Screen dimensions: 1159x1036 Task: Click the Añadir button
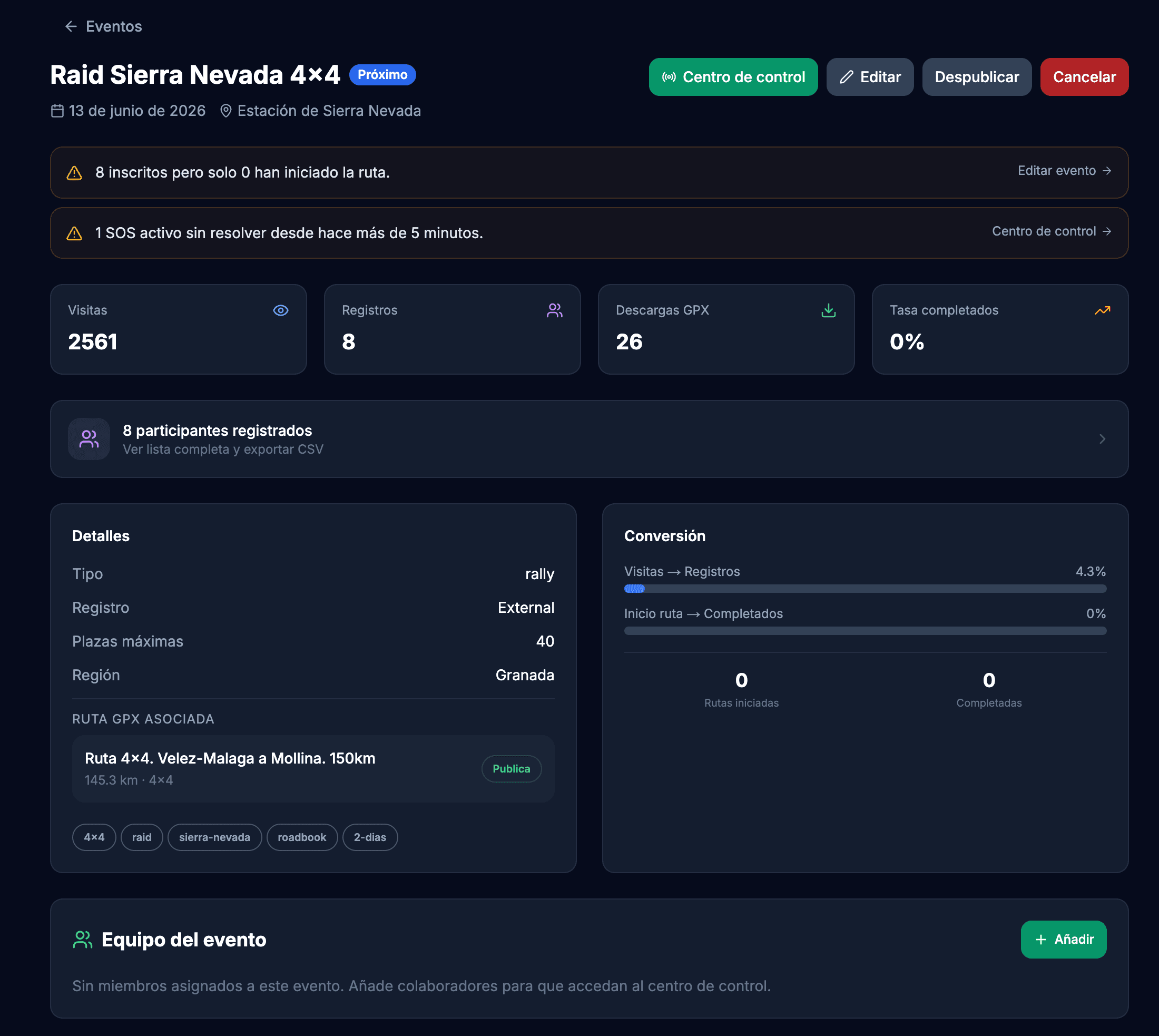tap(1064, 939)
